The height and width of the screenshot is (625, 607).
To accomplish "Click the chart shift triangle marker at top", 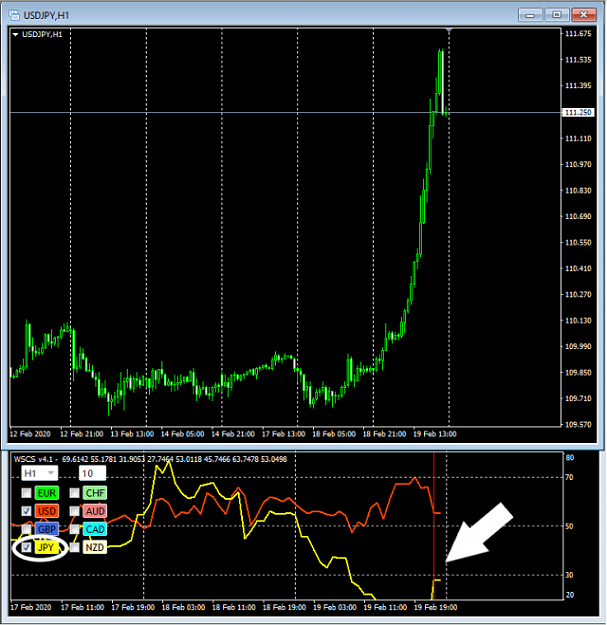I will click(x=449, y=30).
